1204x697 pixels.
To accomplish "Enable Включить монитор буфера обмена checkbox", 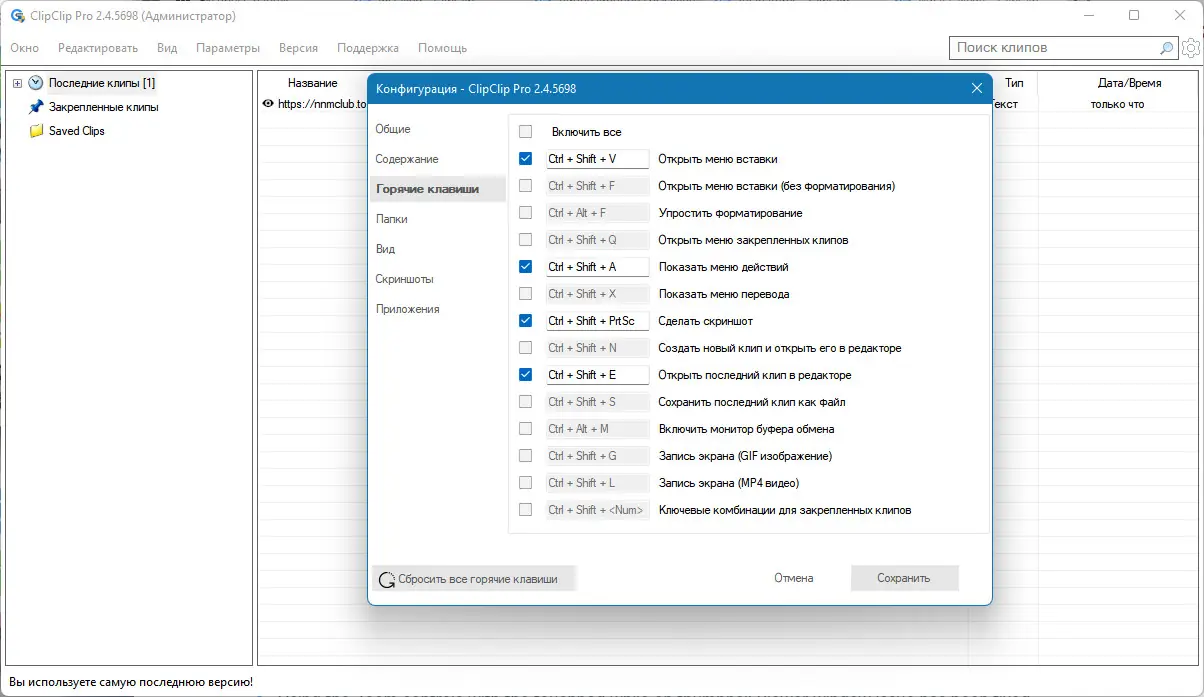I will click(526, 429).
